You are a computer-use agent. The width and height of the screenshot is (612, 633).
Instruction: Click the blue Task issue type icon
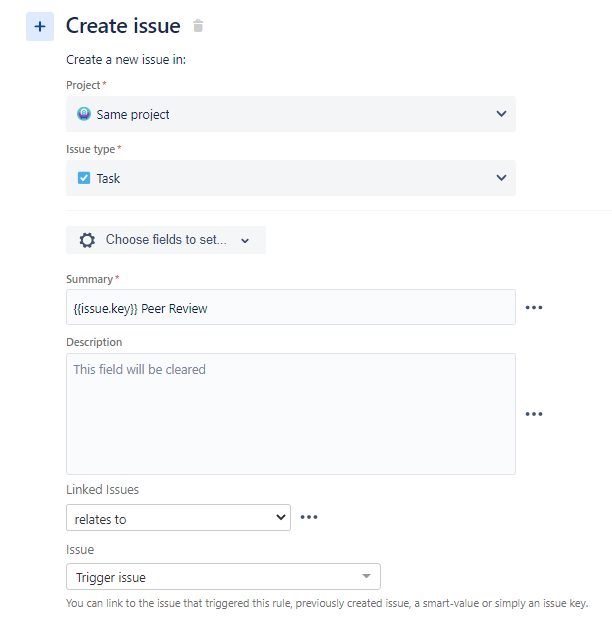(84, 178)
